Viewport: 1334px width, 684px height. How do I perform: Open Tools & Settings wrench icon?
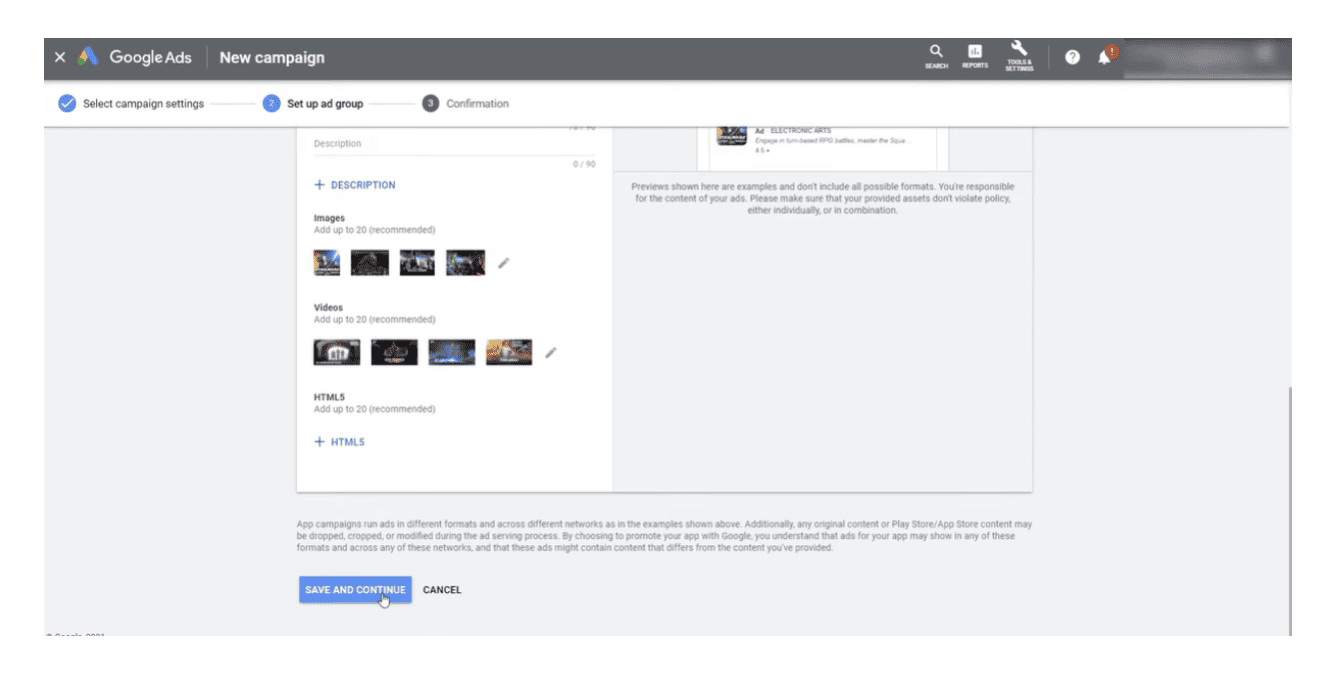click(x=1019, y=56)
